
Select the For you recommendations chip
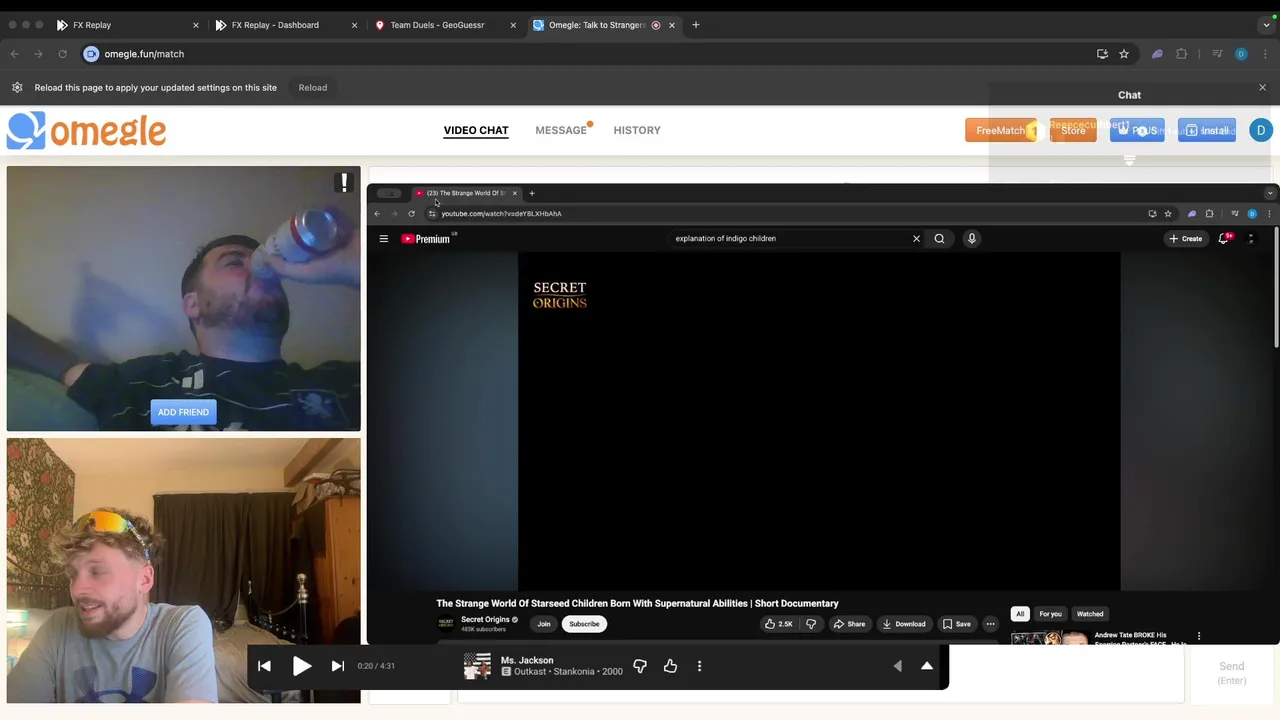coord(1050,614)
